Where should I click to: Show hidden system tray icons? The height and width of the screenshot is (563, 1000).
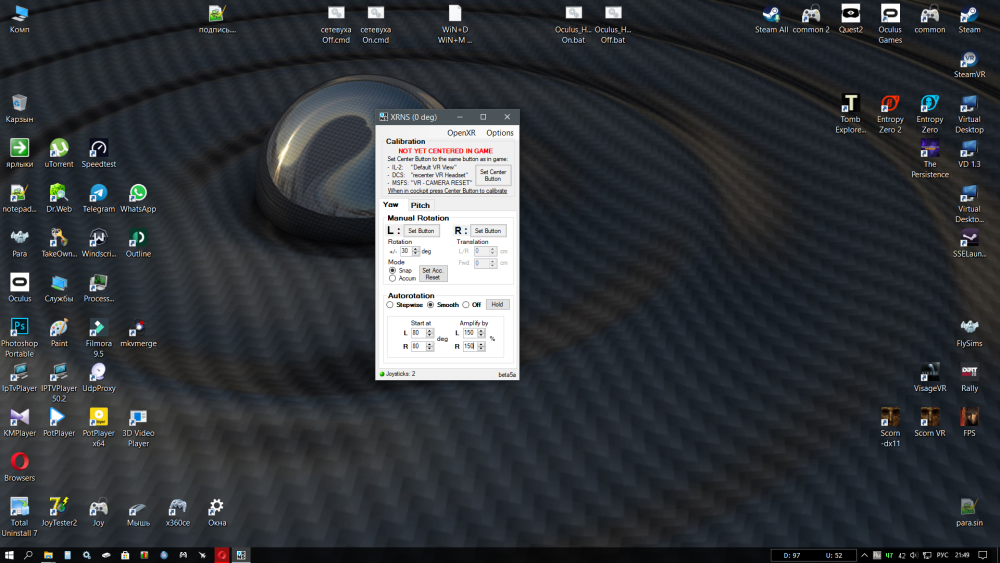tap(864, 555)
